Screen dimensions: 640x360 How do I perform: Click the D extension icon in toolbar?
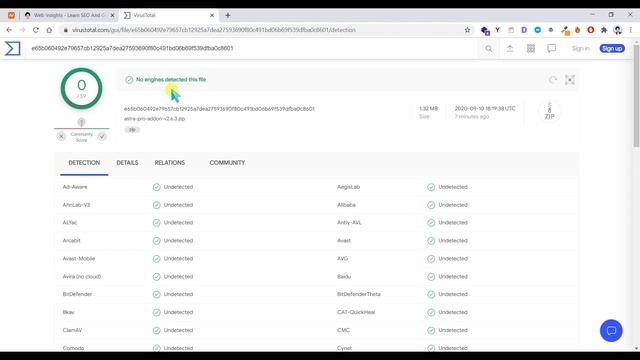point(524,30)
